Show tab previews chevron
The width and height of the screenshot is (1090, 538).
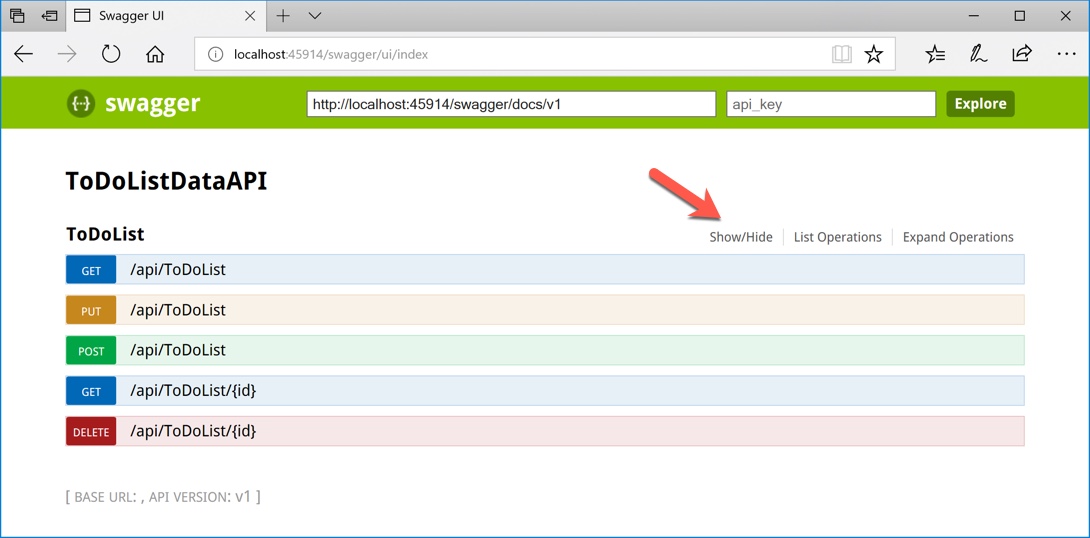click(x=315, y=15)
